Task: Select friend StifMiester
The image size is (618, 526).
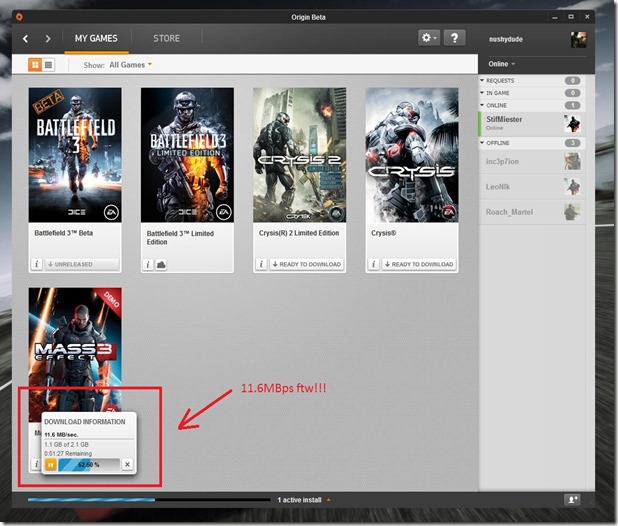Action: 530,124
